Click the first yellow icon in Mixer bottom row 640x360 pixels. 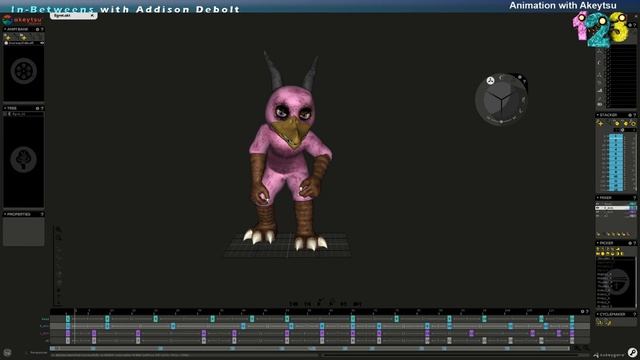point(599,234)
